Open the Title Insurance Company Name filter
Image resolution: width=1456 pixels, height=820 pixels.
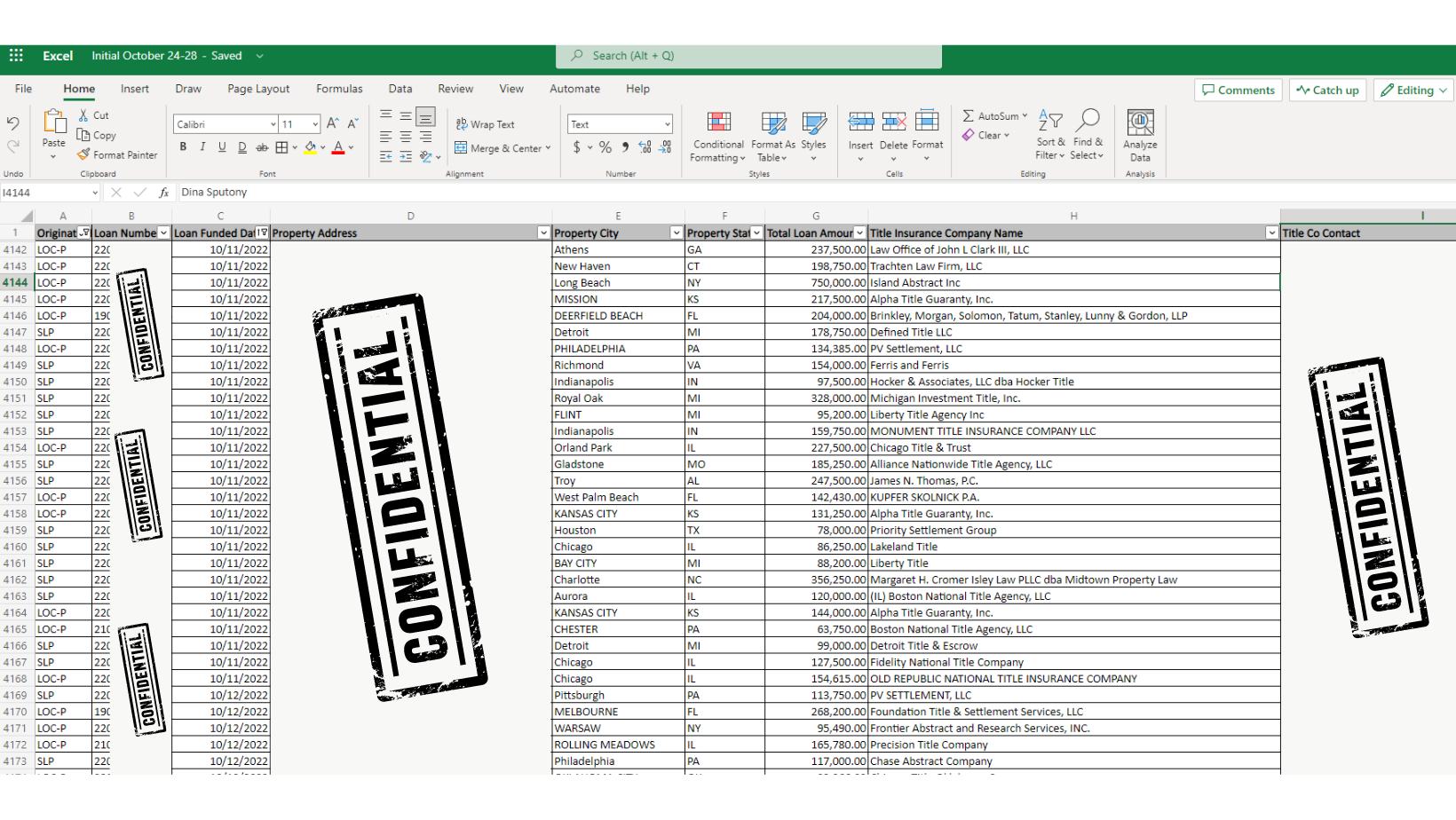point(1272,233)
